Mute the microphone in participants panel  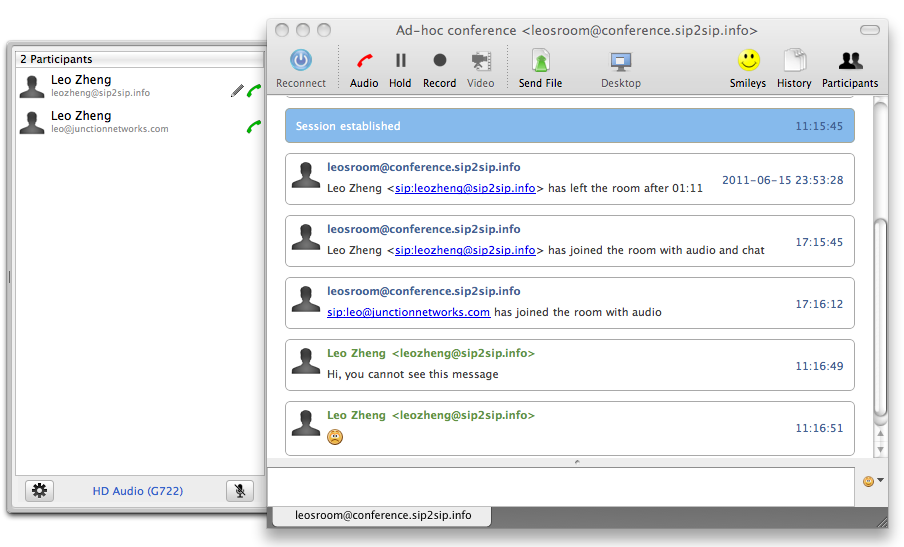[239, 490]
